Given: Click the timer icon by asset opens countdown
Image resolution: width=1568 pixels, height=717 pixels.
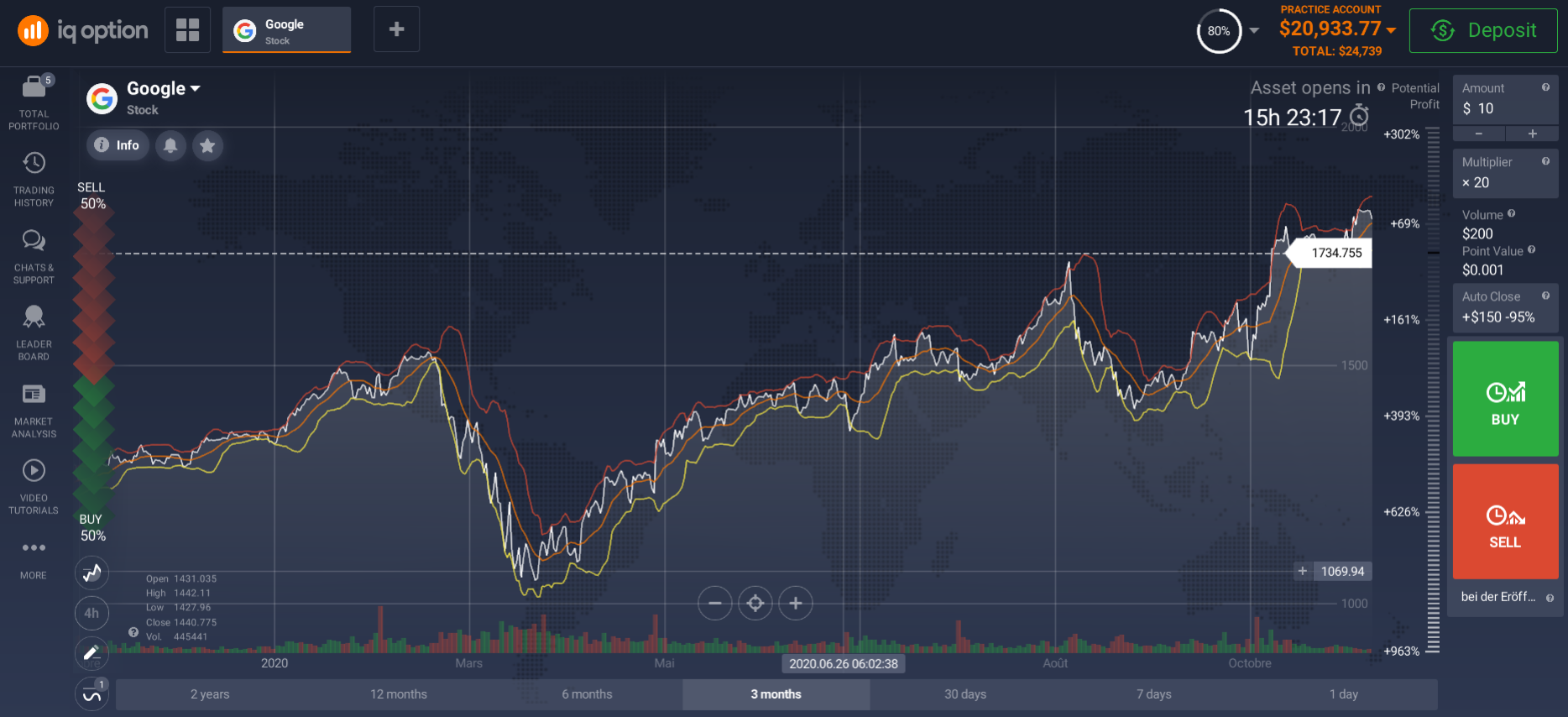Looking at the screenshot, I should click(x=1359, y=116).
